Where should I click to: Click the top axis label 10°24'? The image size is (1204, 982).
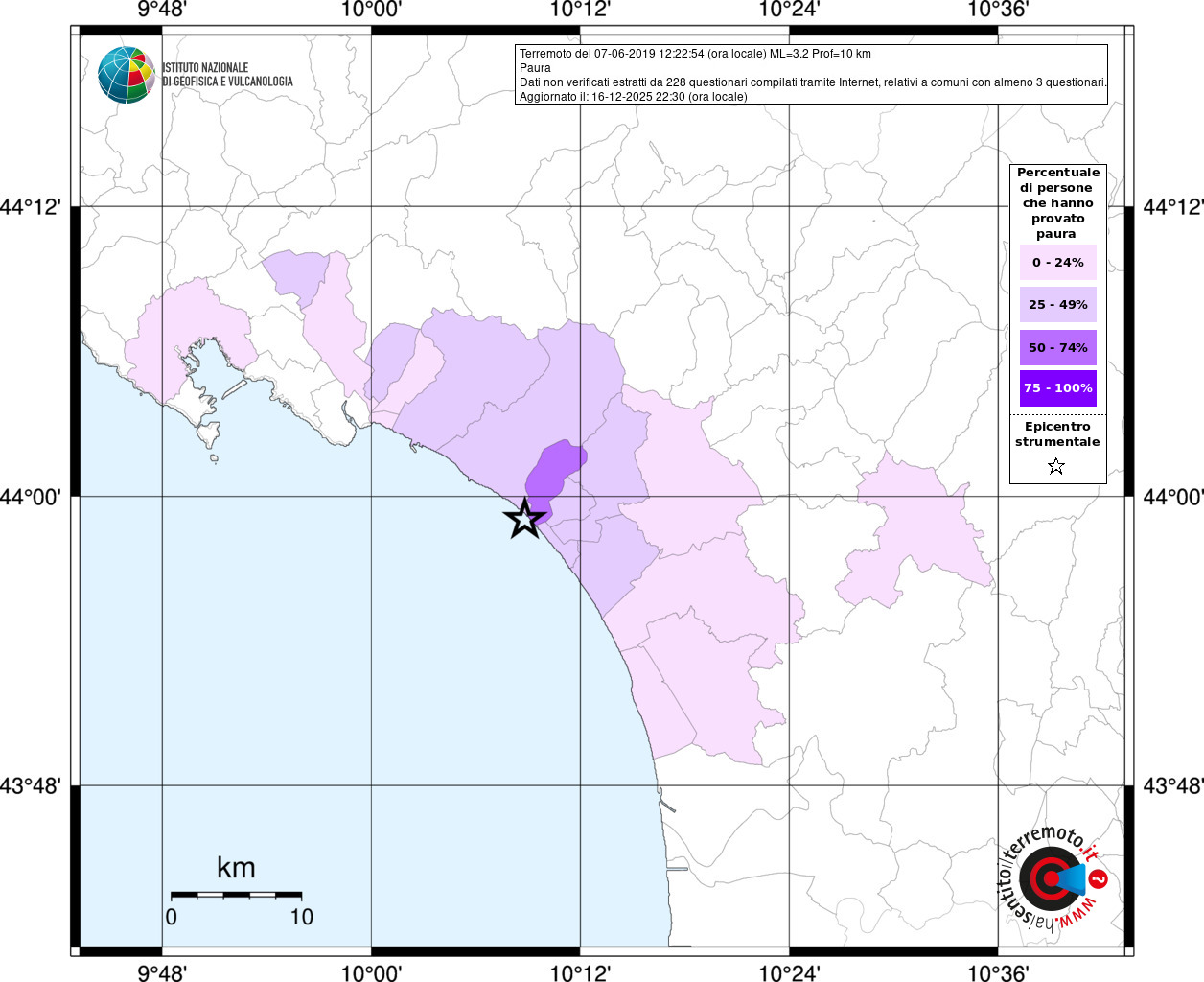point(789,10)
